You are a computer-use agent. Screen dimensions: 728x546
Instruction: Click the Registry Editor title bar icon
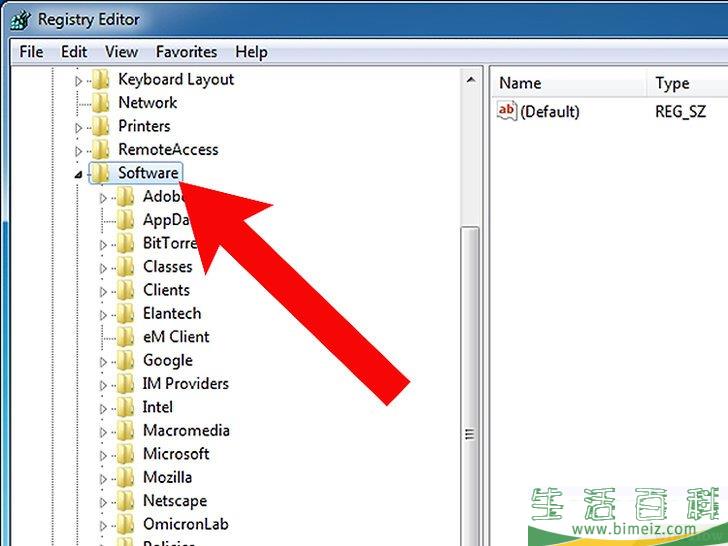[x=19, y=19]
